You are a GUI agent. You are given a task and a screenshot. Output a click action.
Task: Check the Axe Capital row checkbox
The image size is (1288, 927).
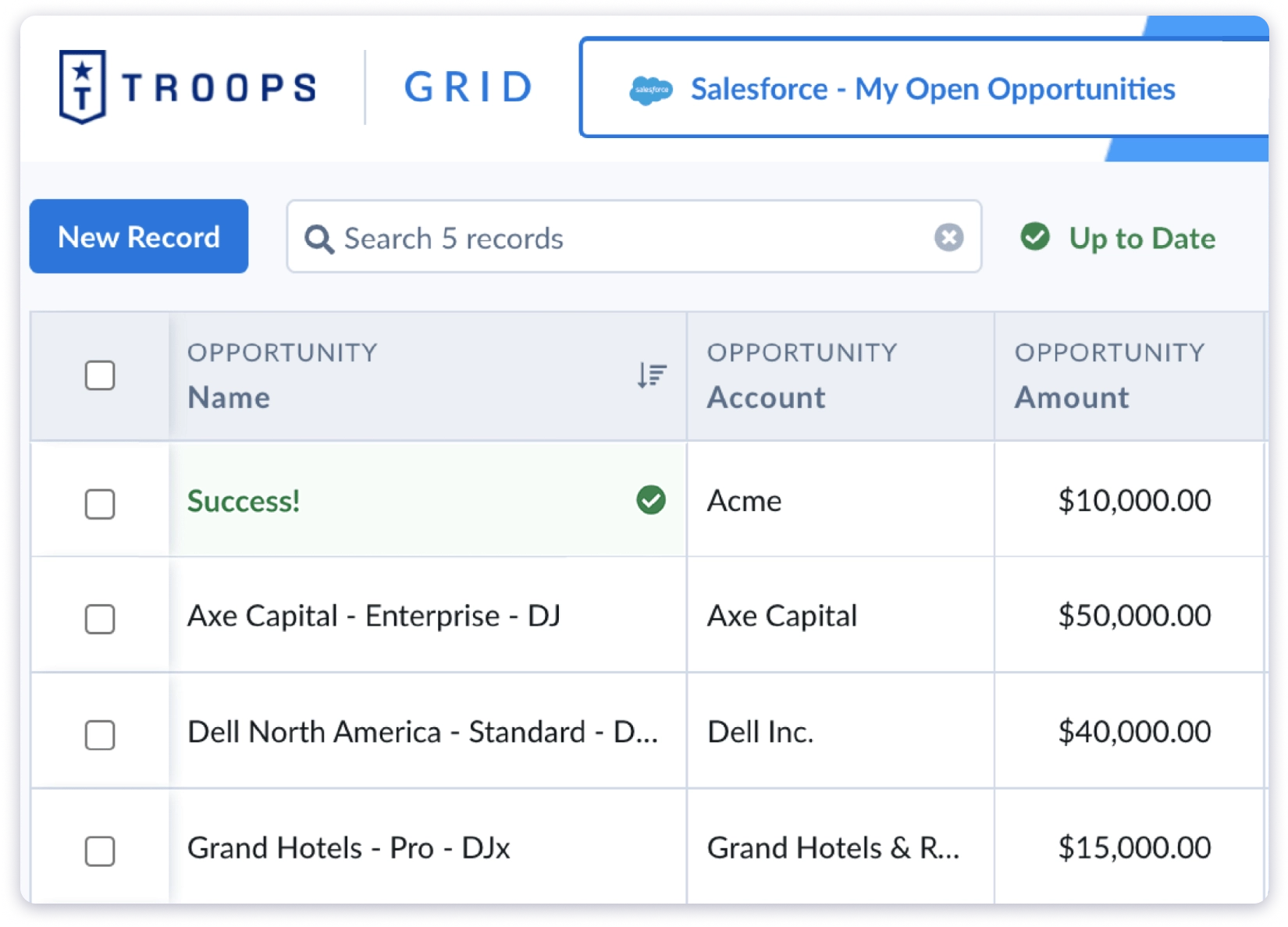100,619
